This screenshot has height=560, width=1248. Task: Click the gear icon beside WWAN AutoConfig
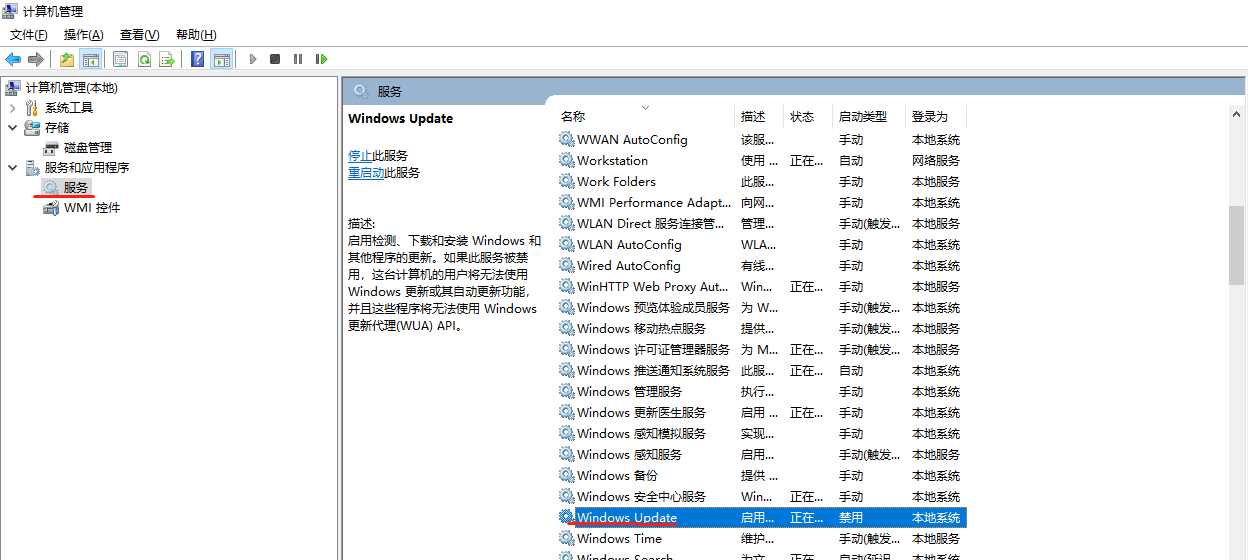pos(567,139)
